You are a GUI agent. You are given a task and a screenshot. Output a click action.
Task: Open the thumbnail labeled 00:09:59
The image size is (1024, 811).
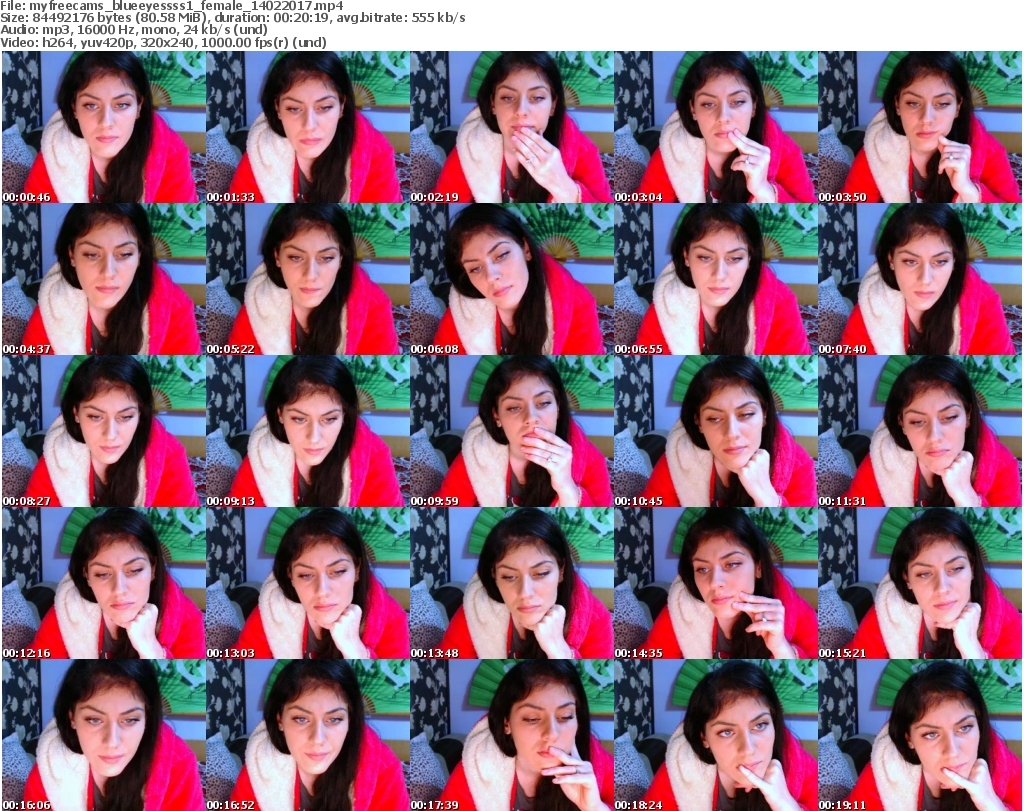click(511, 432)
